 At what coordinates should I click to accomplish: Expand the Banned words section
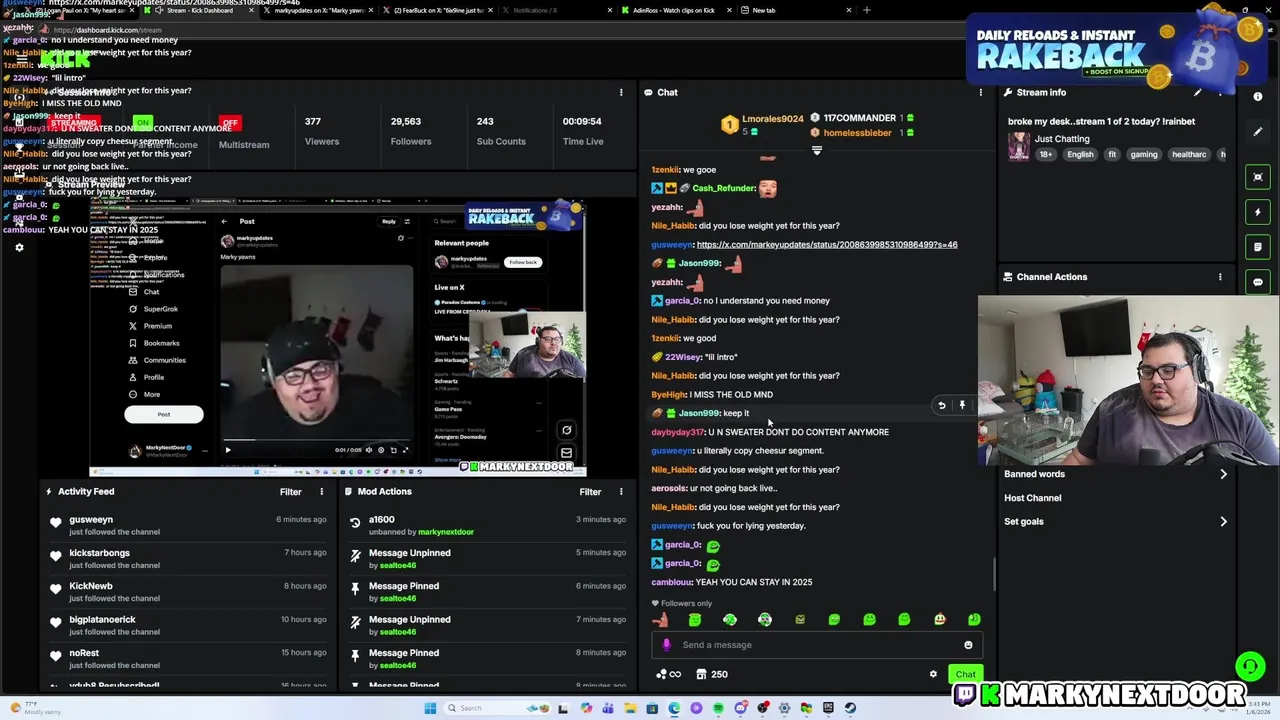click(x=1116, y=474)
